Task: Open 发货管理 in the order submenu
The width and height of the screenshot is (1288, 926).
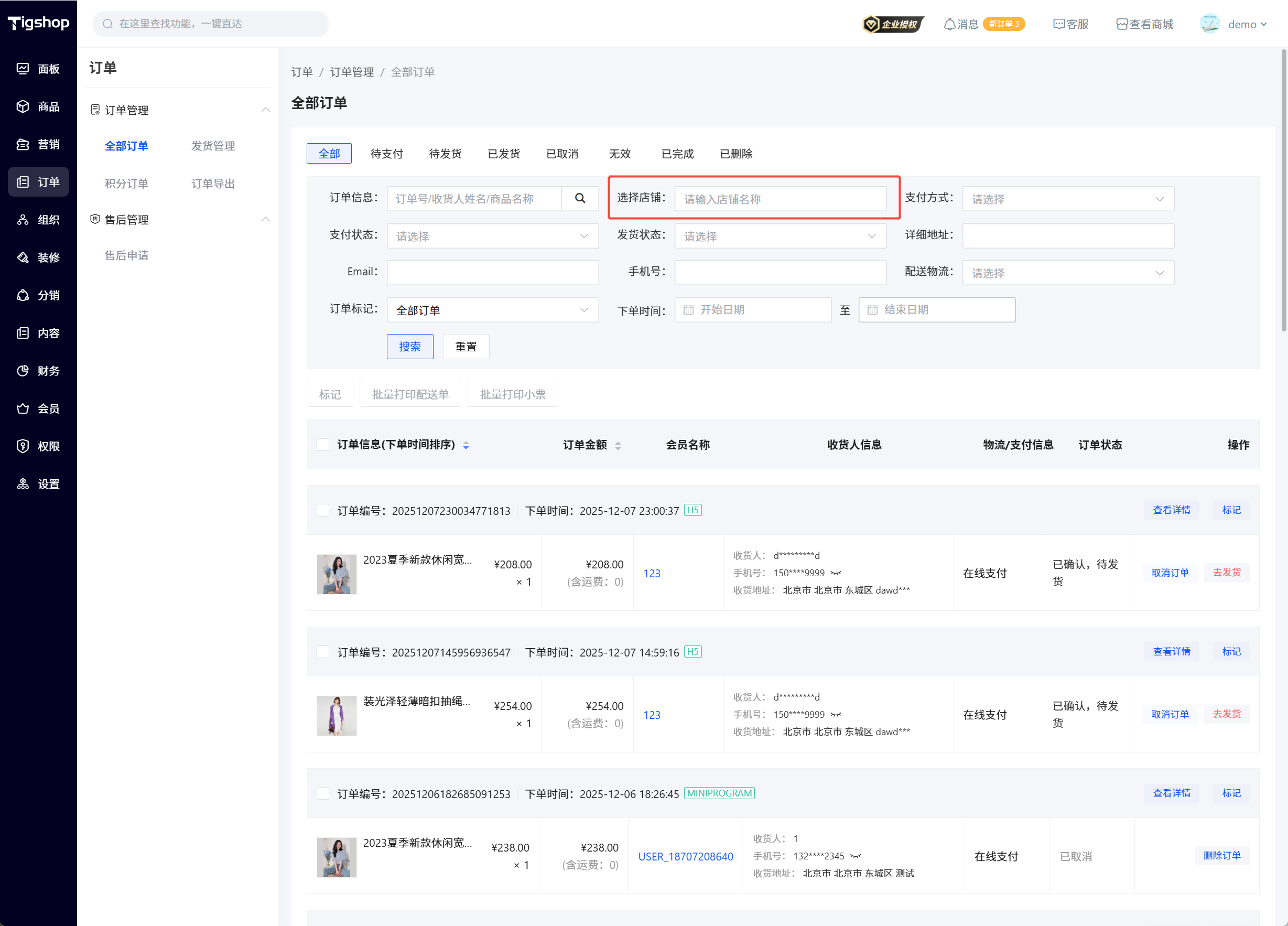Action: tap(213, 146)
